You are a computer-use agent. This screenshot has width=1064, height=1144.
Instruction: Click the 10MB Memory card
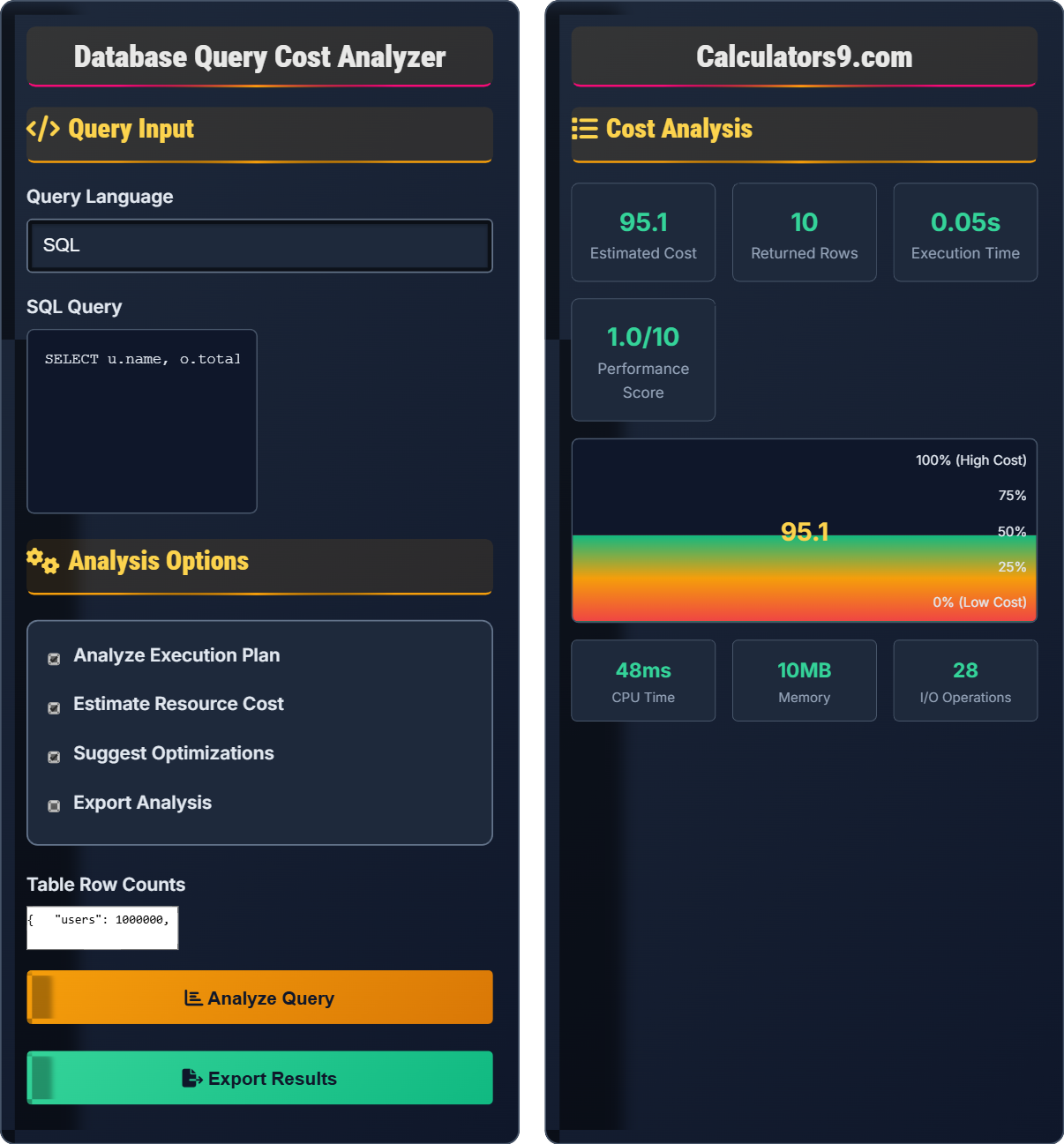pyautogui.click(x=804, y=681)
